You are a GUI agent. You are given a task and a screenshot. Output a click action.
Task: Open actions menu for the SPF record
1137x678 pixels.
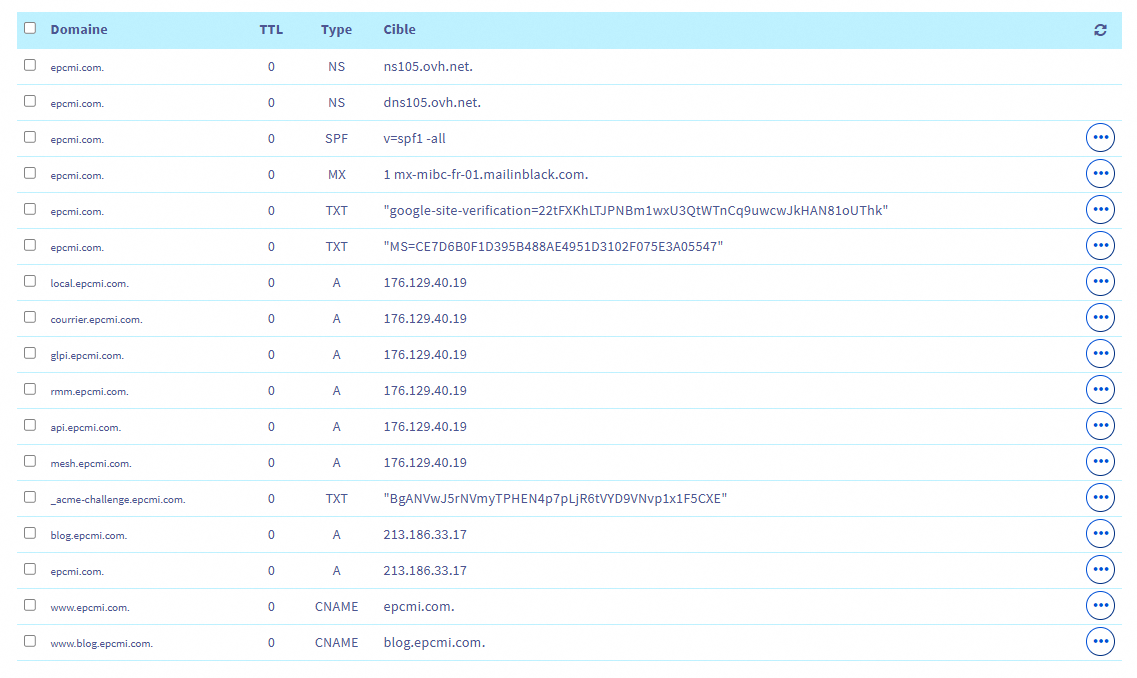pyautogui.click(x=1100, y=138)
